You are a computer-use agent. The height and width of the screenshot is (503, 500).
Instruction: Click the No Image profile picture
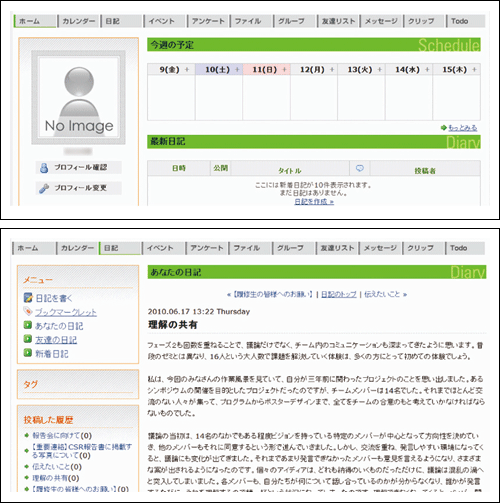tap(79, 97)
